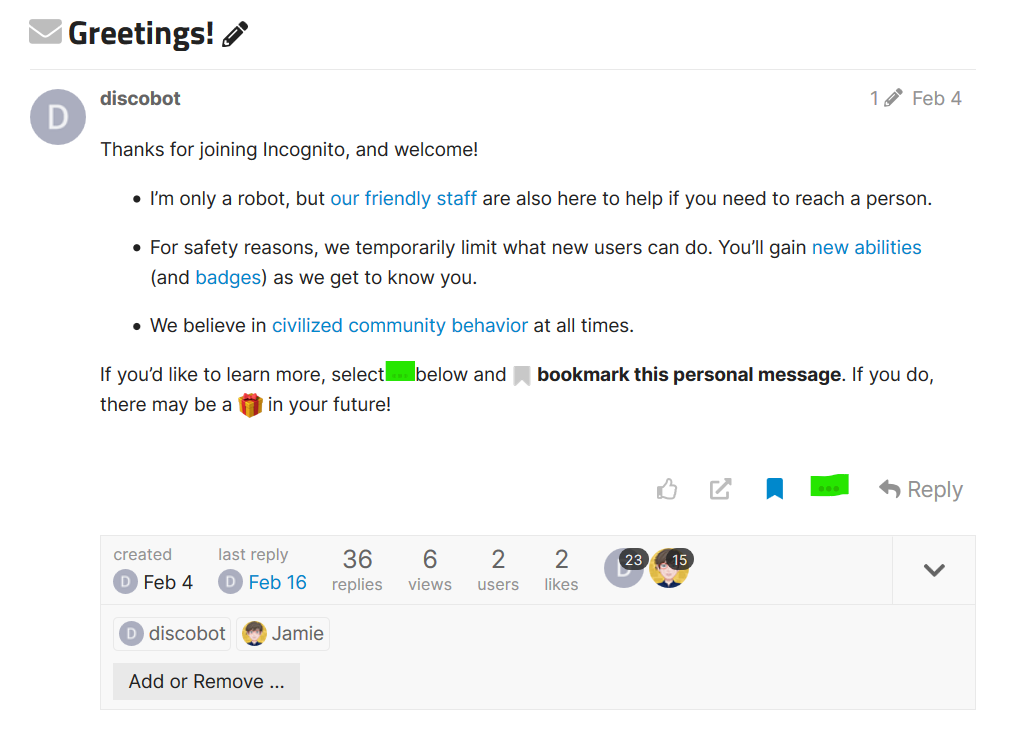Toggle the blue bookmark on this post
The image size is (1021, 731).
(774, 488)
